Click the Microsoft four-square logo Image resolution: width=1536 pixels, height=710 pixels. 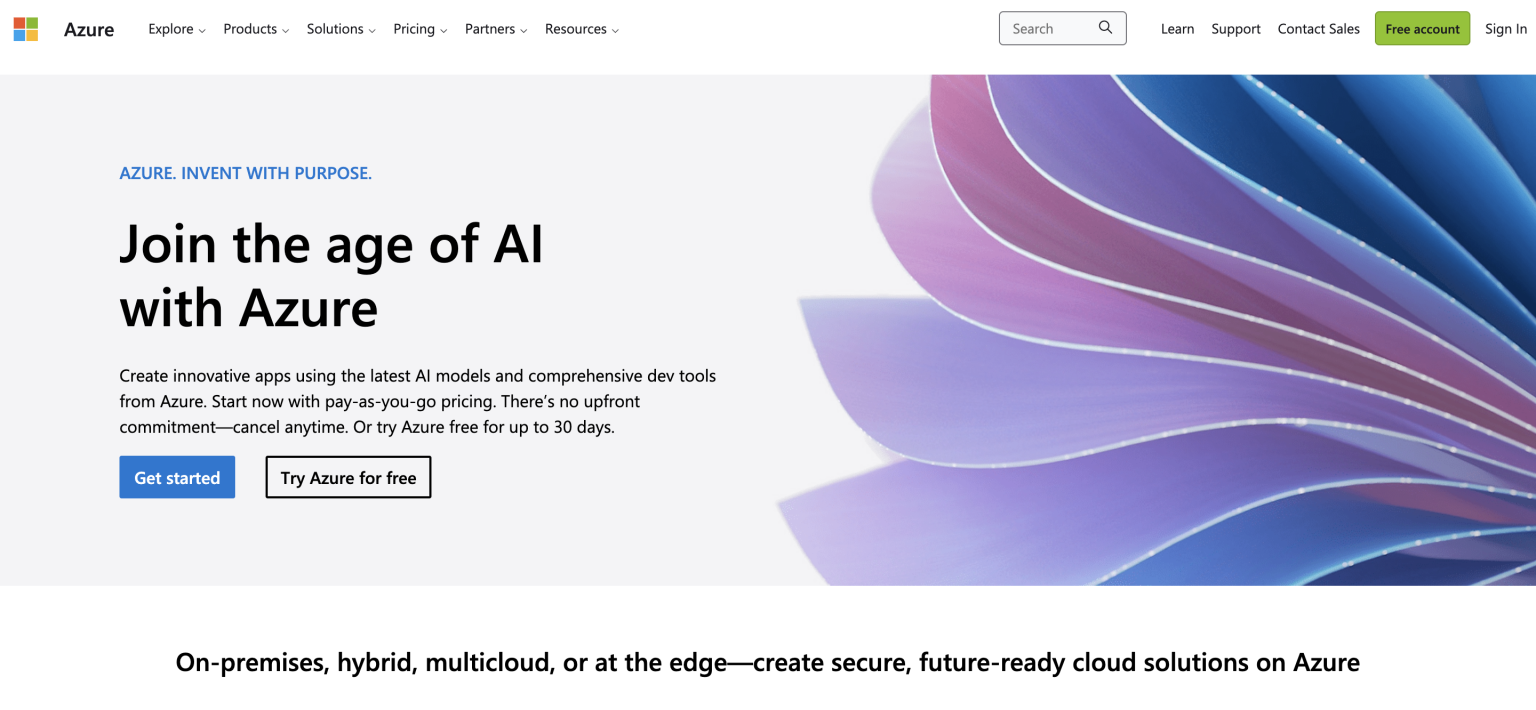(x=25, y=28)
